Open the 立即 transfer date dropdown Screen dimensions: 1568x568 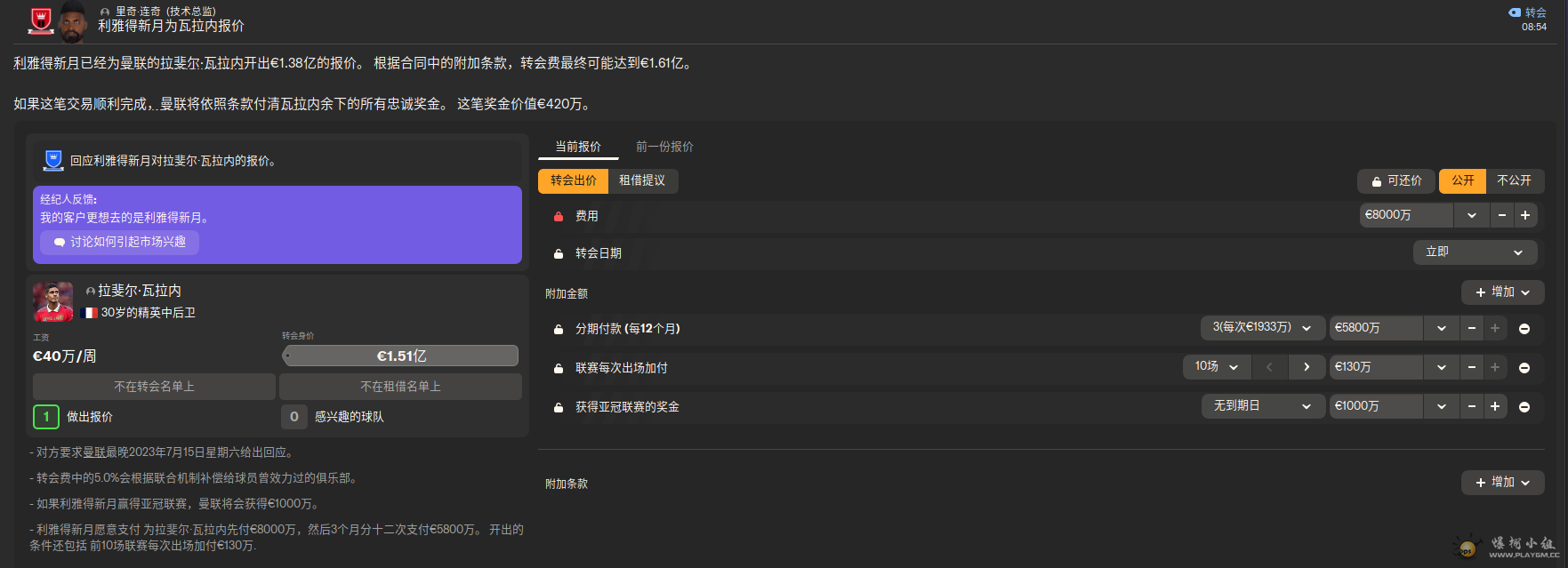pos(1474,252)
